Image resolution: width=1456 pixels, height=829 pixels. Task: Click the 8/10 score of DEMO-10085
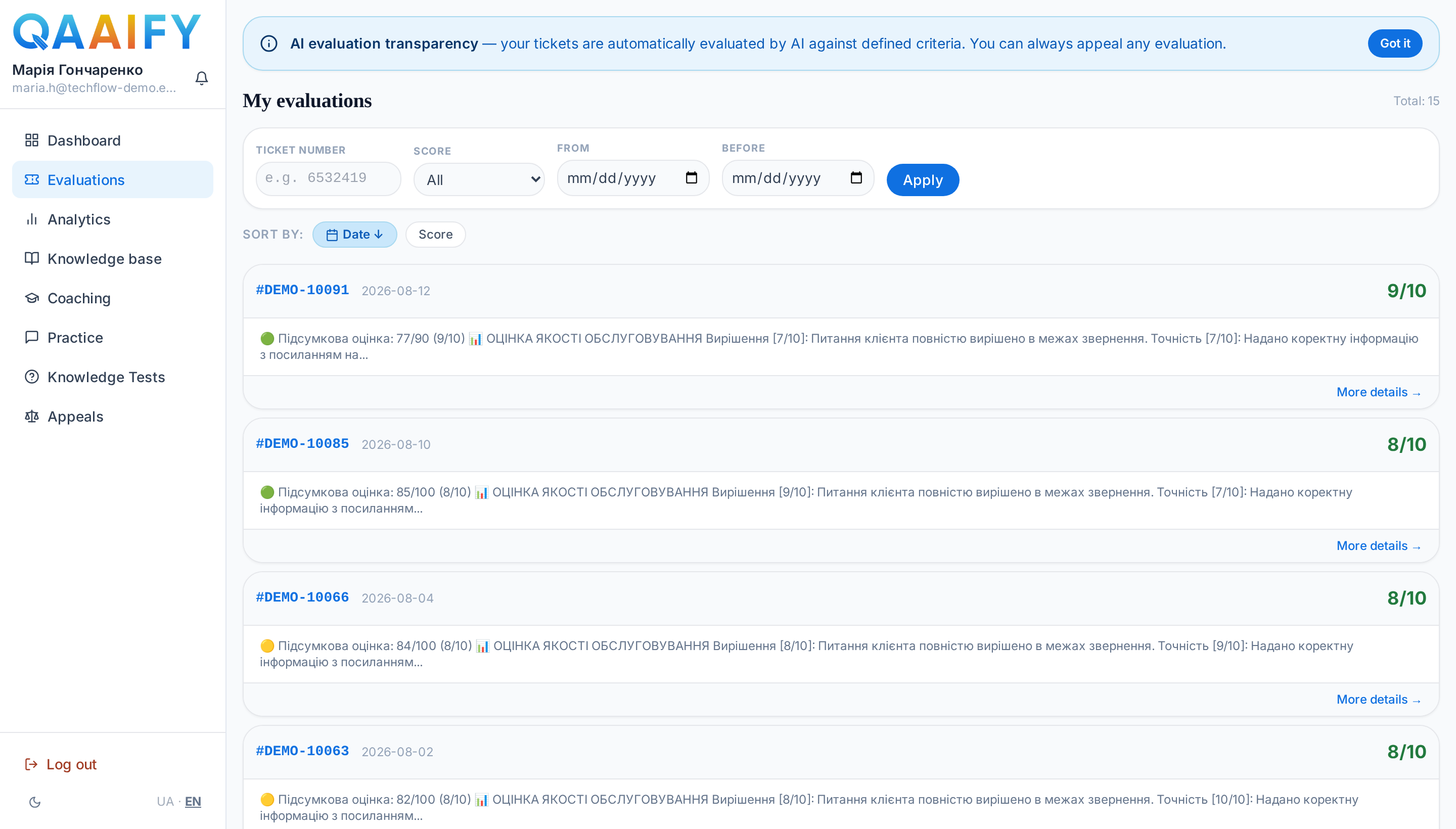[x=1406, y=445]
